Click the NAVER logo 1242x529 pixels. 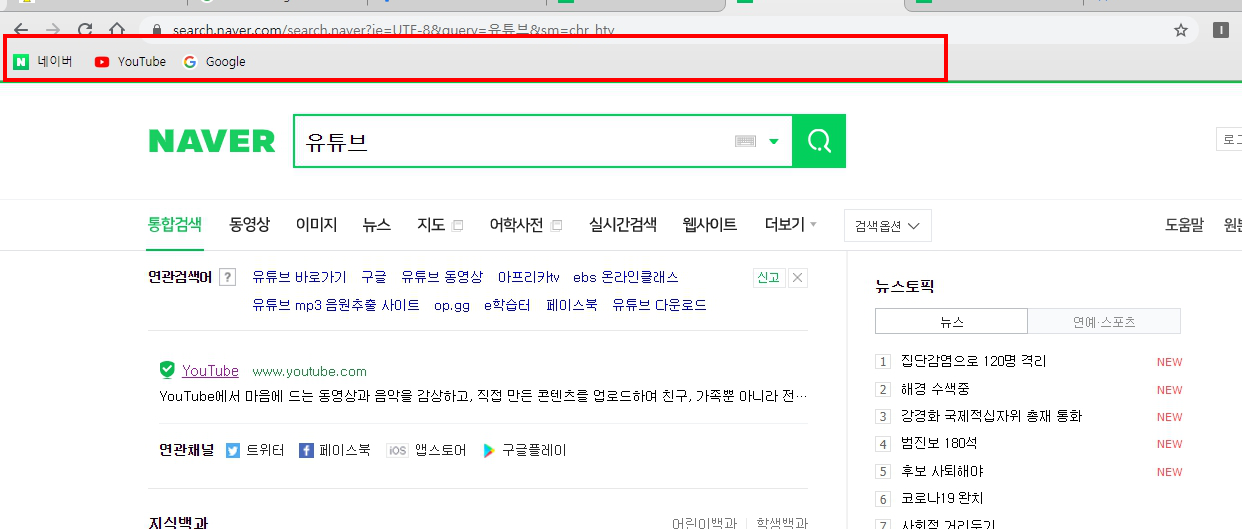[212, 141]
